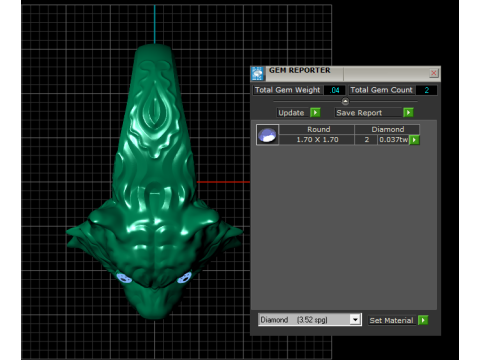Screen dimensions: 480x360
Task: Select the round gem thumbnail
Action: [x=267, y=135]
